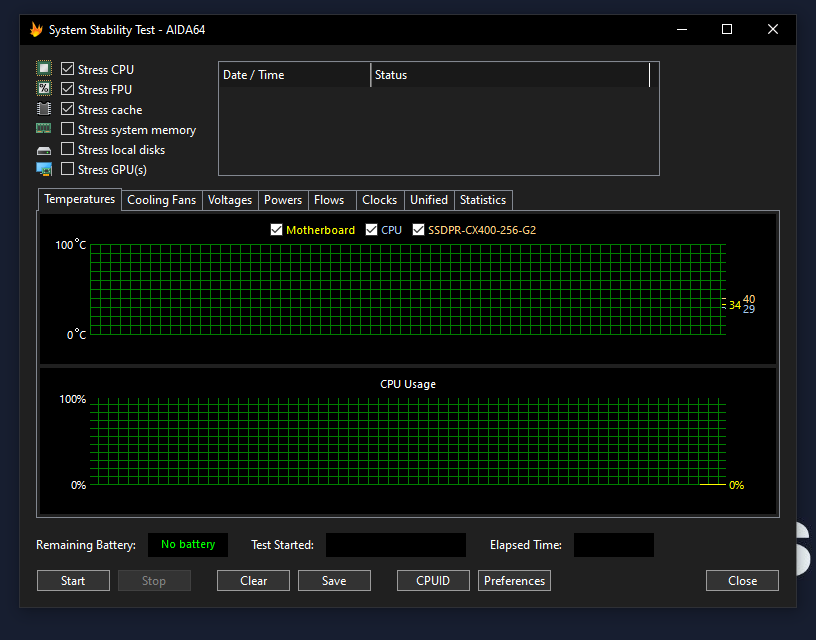Click the RAM module icon beside system memory
This screenshot has height=640, width=816.
tap(44, 129)
